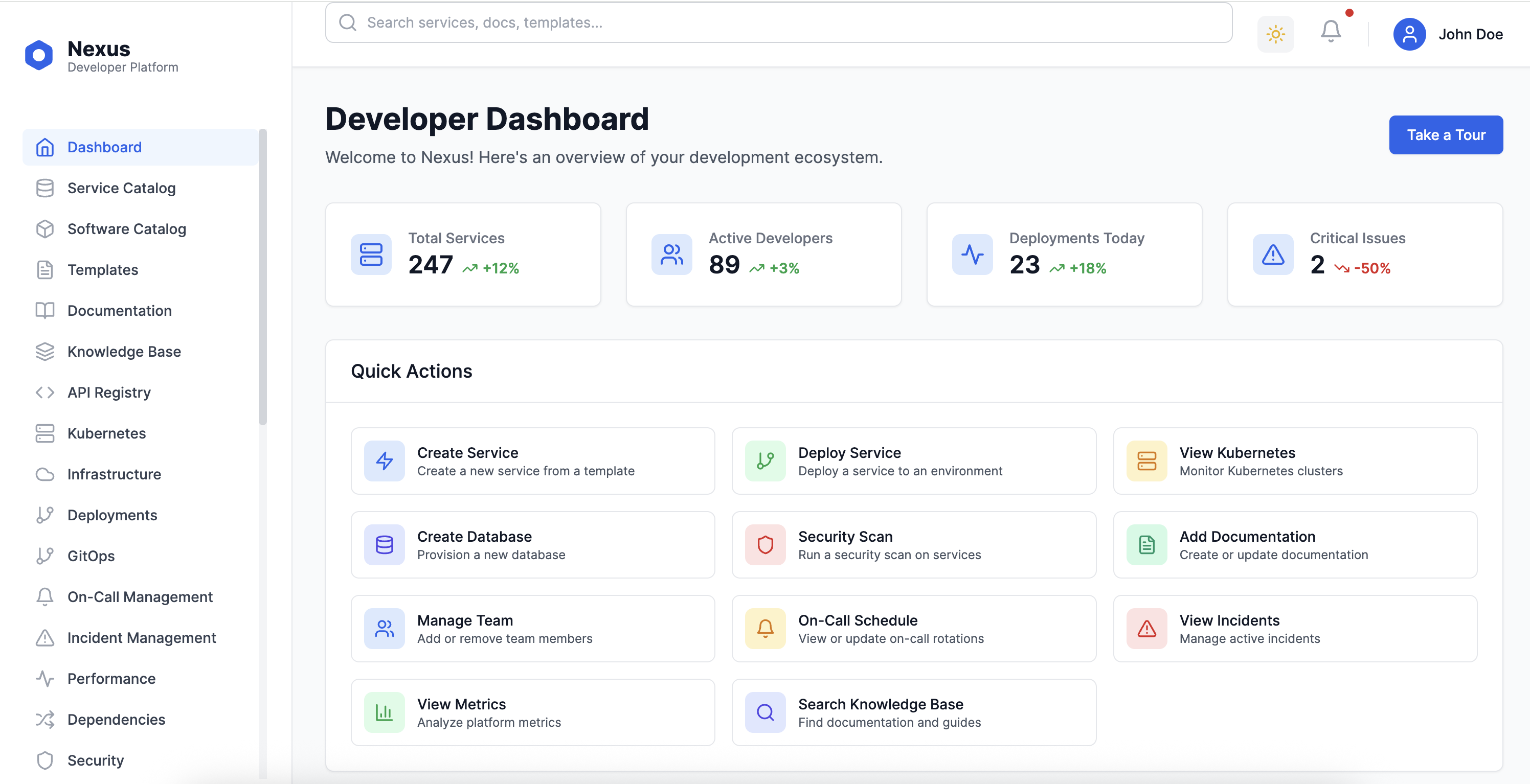Click the yellow On-Call Schedule bell icon
The width and height of the screenshot is (1530, 784).
(765, 628)
